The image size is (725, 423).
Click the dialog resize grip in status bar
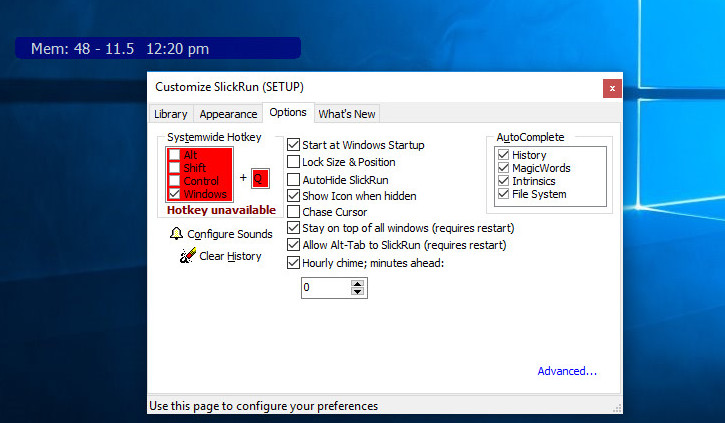pyautogui.click(x=617, y=408)
